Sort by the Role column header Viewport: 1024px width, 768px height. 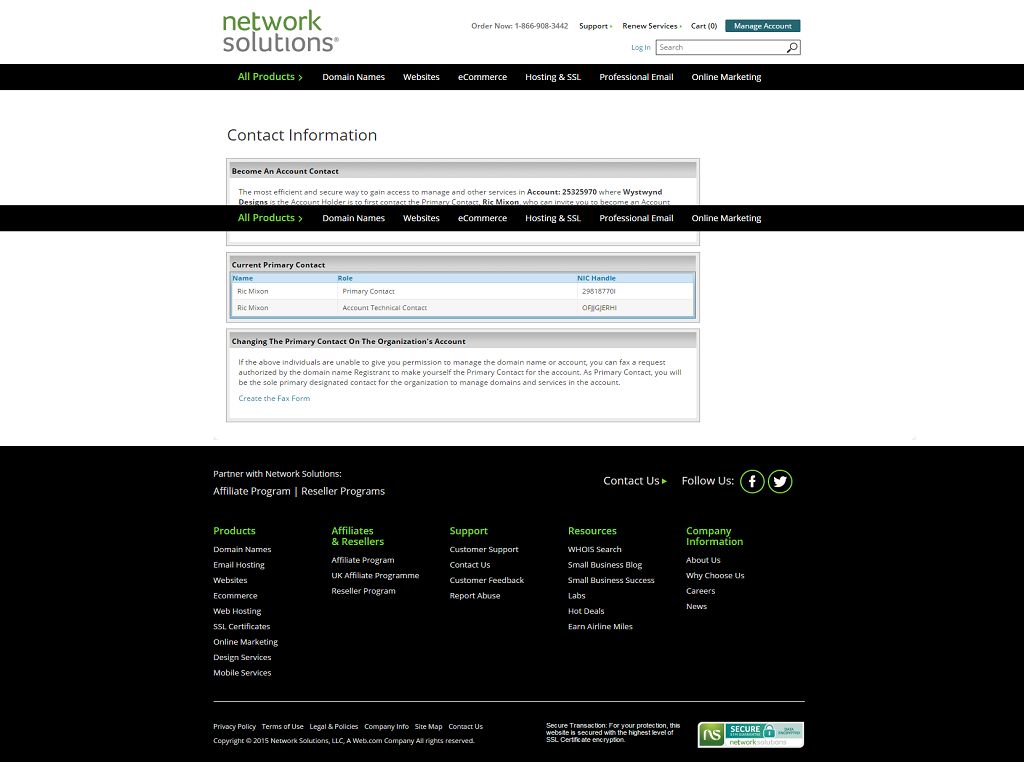pyautogui.click(x=345, y=278)
